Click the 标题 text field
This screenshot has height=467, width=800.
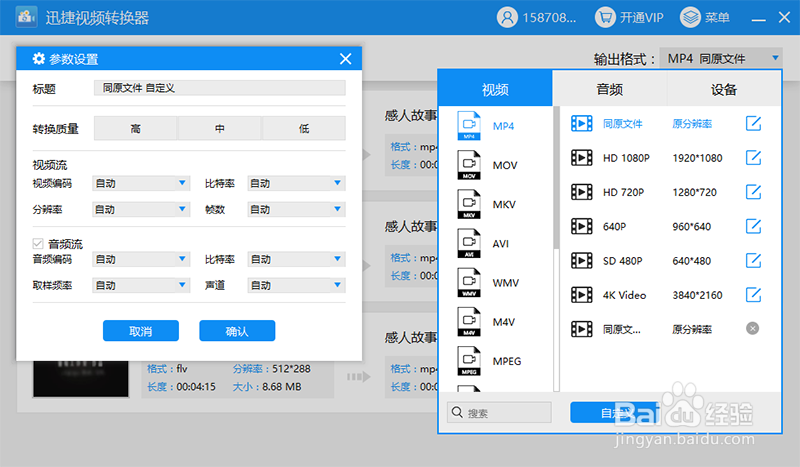coord(220,88)
